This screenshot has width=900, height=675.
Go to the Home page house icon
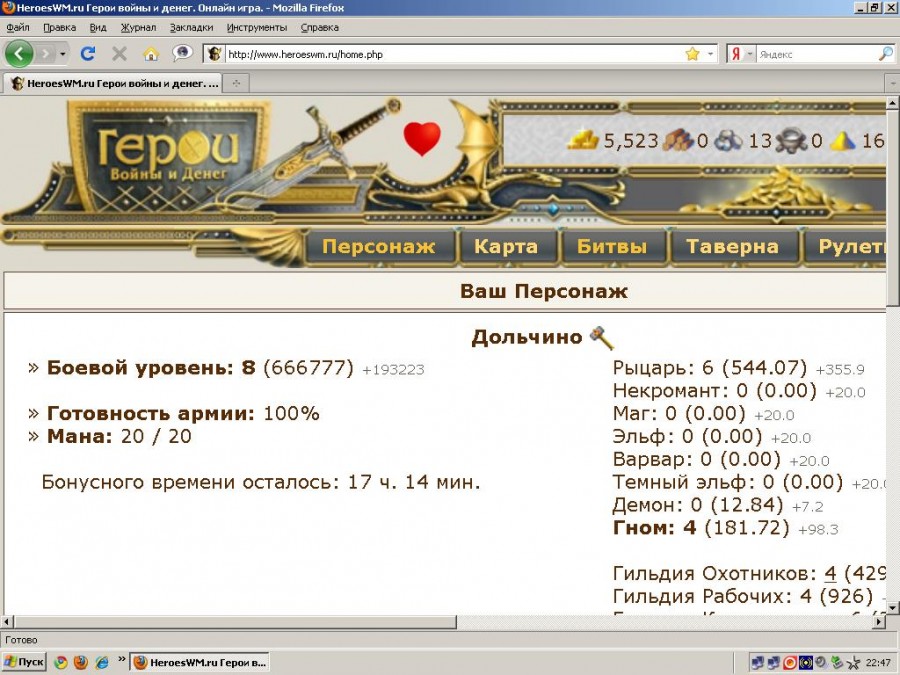(151, 54)
